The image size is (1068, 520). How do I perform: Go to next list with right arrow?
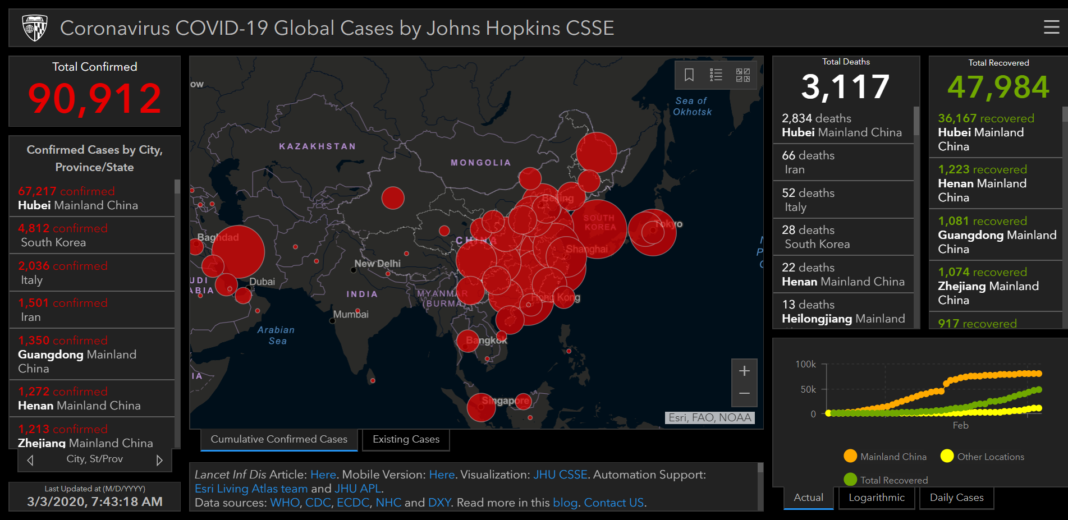(159, 460)
